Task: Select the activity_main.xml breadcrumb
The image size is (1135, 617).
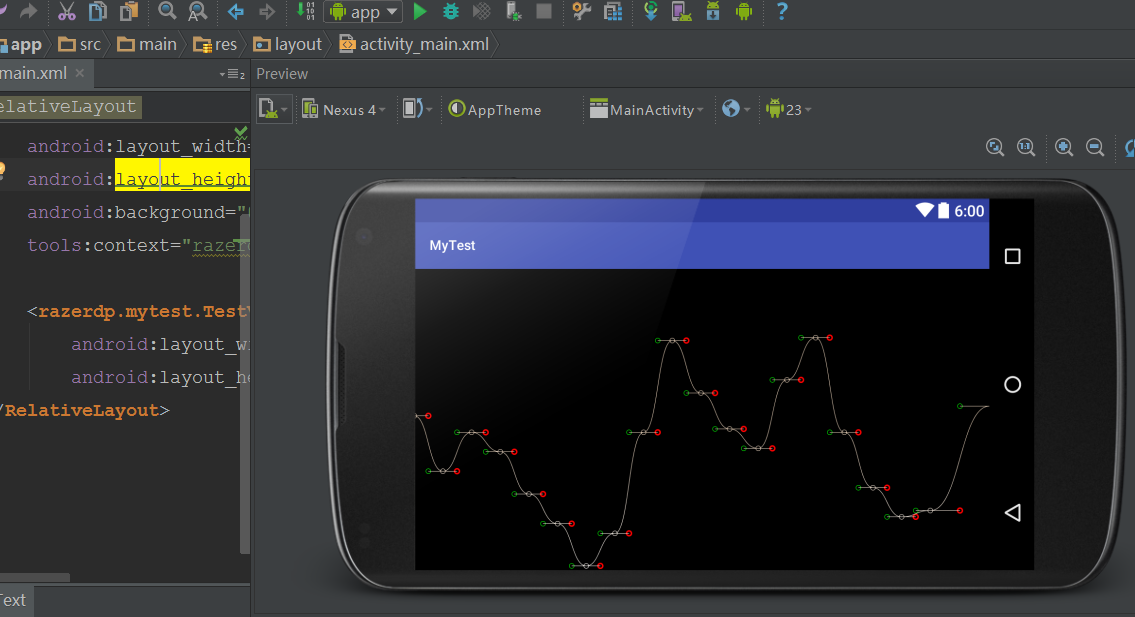Action: pyautogui.click(x=415, y=44)
